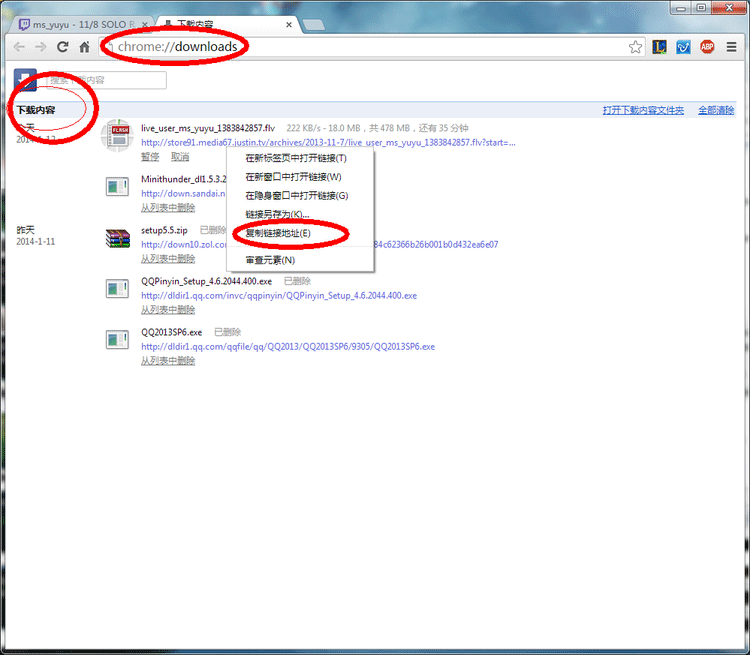Remove QQ2013SP6.exe from list via 从列表中删除

(x=168, y=361)
